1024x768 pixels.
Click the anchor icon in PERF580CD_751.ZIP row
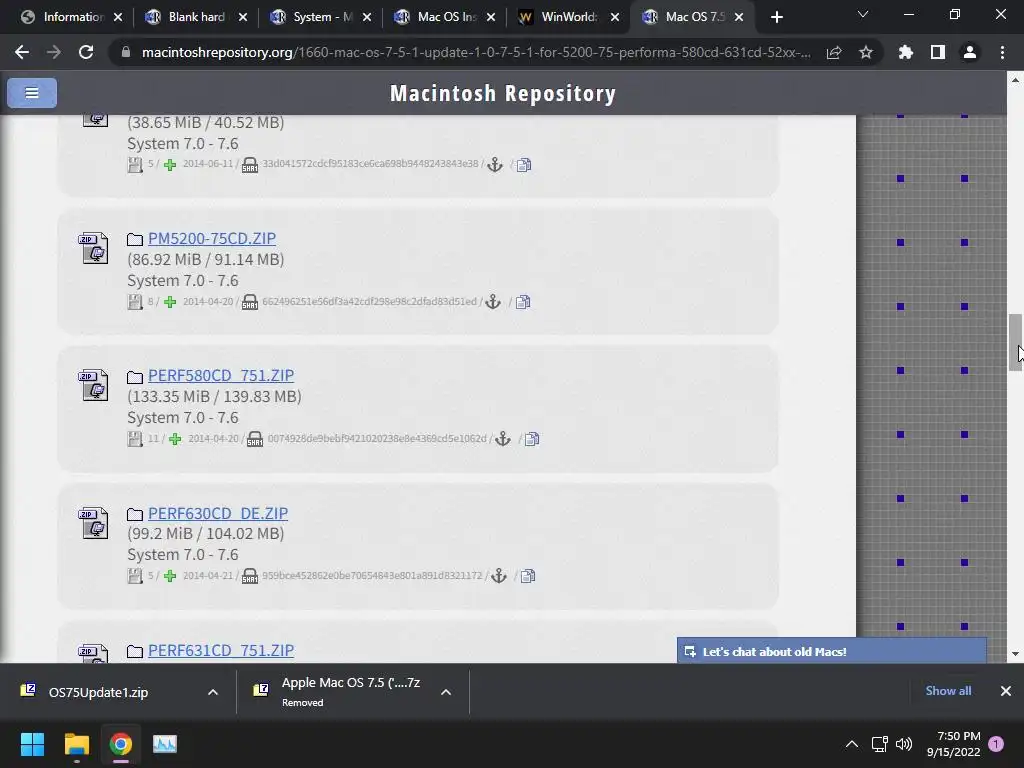(x=502, y=439)
